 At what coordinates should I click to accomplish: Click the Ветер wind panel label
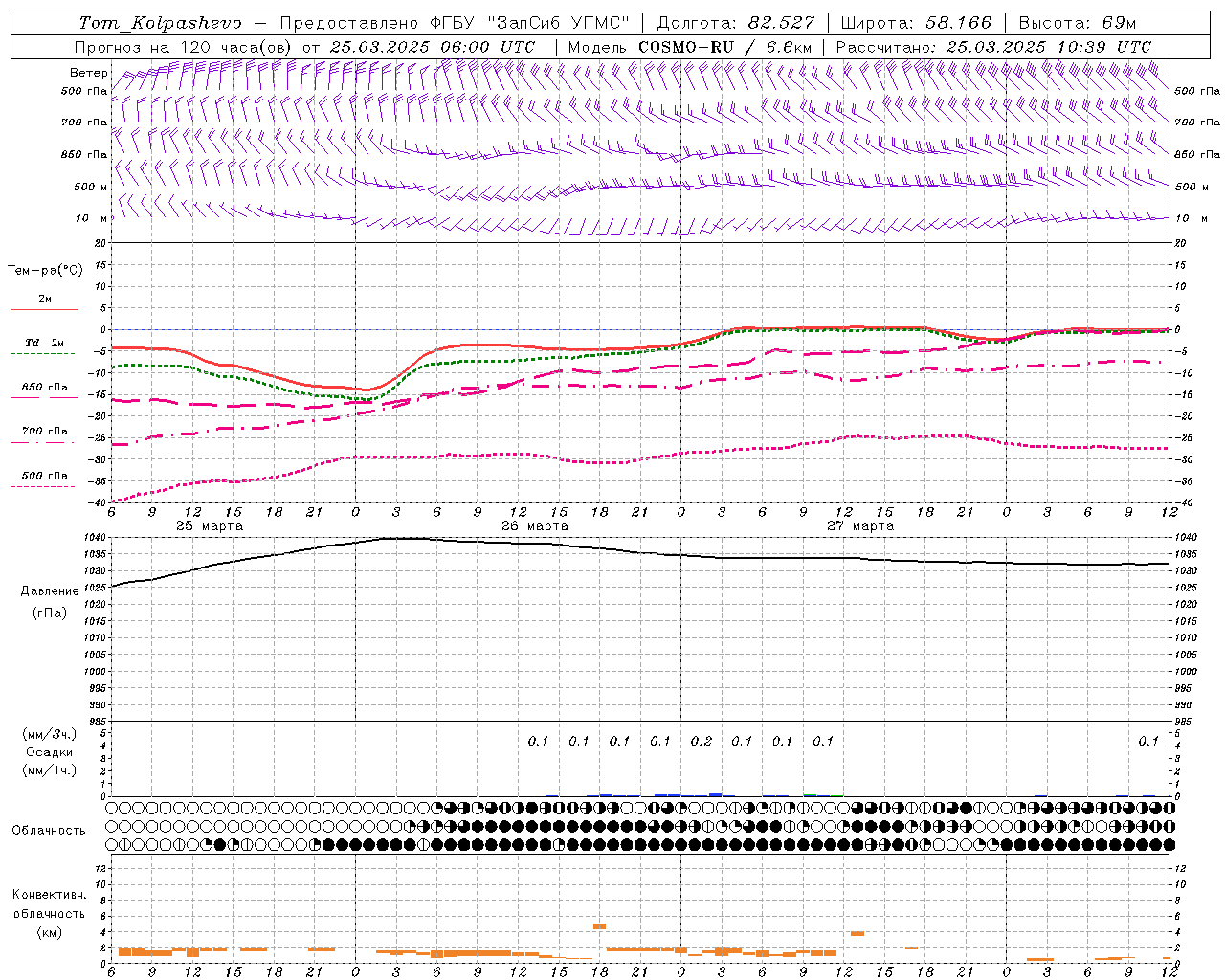click(88, 73)
